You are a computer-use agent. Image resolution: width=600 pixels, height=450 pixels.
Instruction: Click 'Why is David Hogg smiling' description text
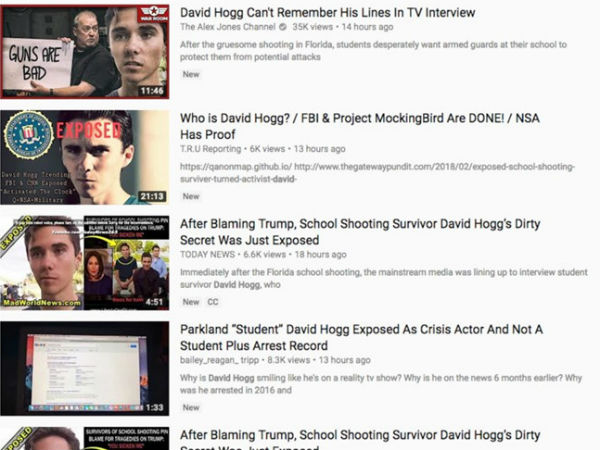381,384
